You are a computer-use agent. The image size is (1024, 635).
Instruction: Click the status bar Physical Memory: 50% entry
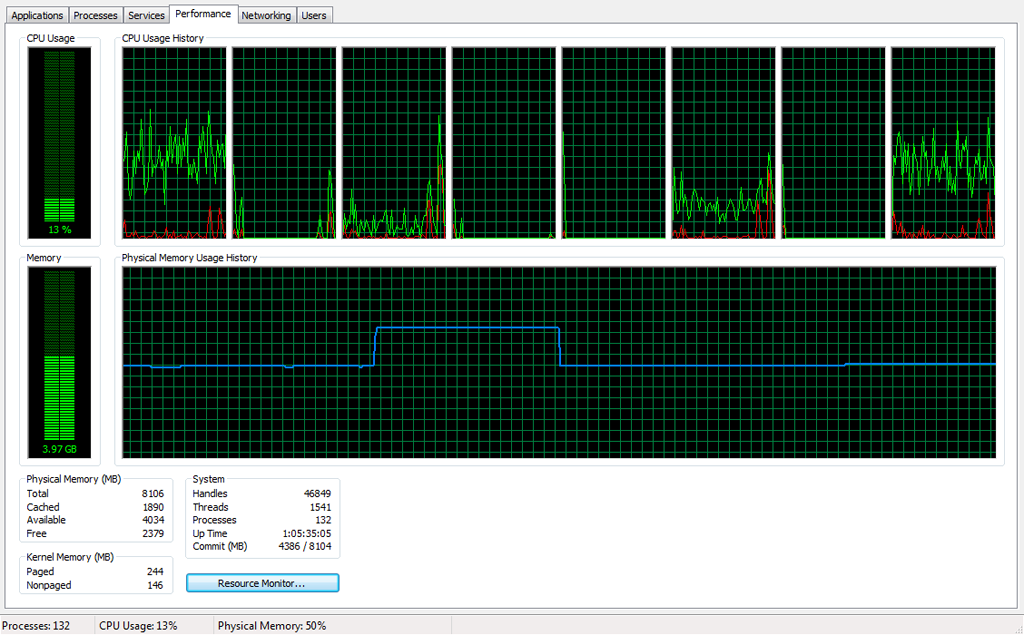pos(272,626)
